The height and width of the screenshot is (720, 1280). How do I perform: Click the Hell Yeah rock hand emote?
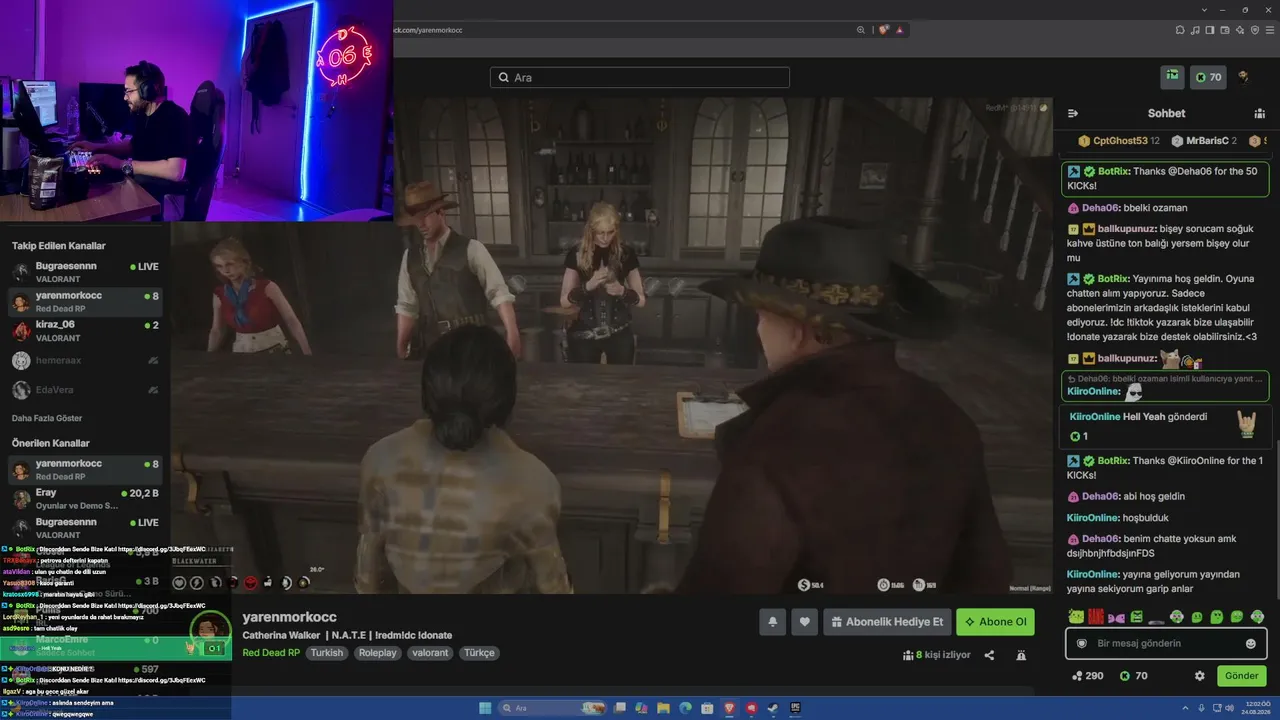tap(1246, 424)
